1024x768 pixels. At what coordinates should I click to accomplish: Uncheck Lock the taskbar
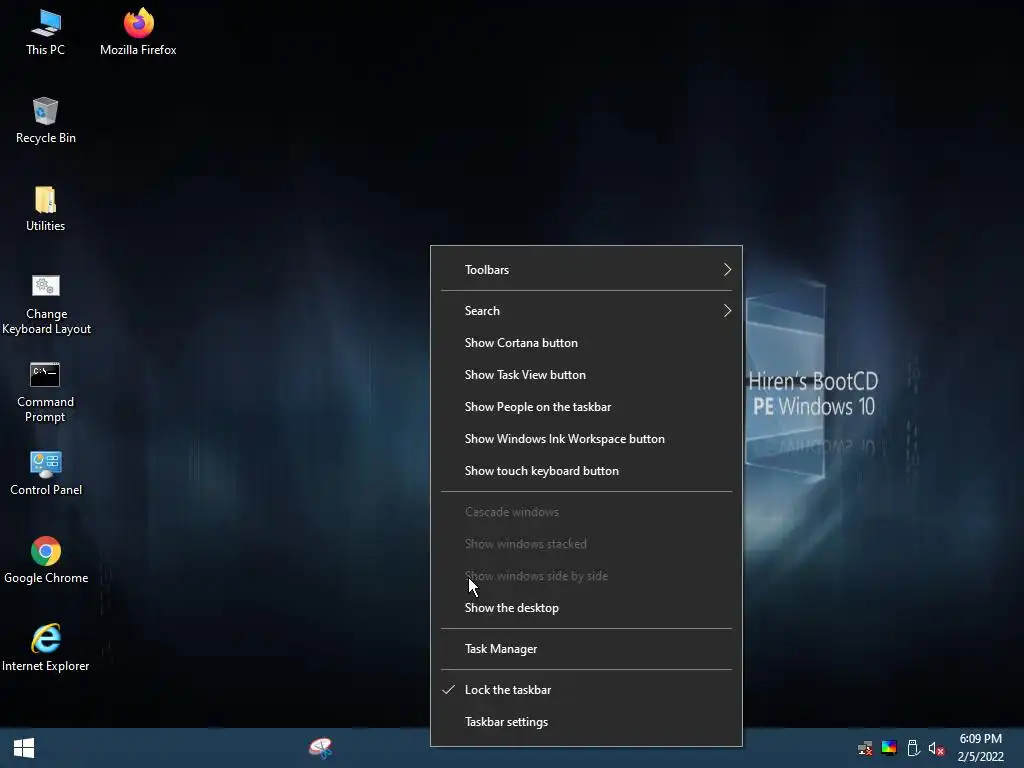click(x=586, y=690)
